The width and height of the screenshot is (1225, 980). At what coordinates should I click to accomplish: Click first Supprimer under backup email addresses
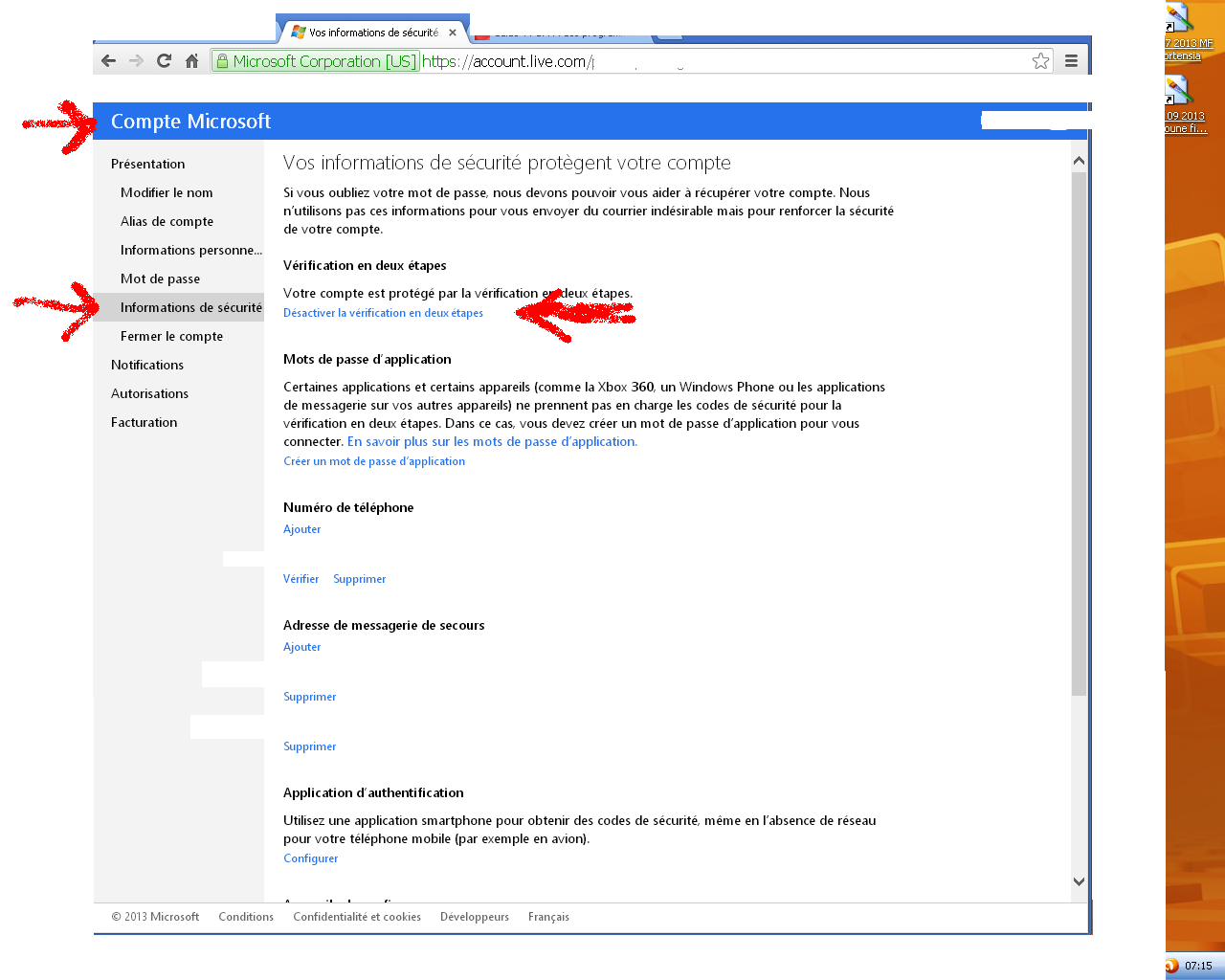pyautogui.click(x=309, y=697)
